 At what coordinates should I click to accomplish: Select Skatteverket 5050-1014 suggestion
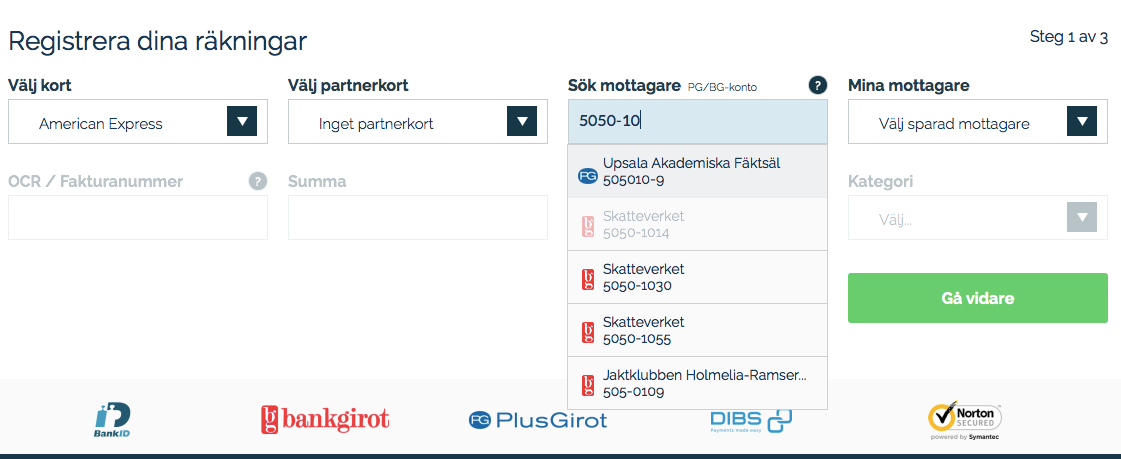point(698,224)
